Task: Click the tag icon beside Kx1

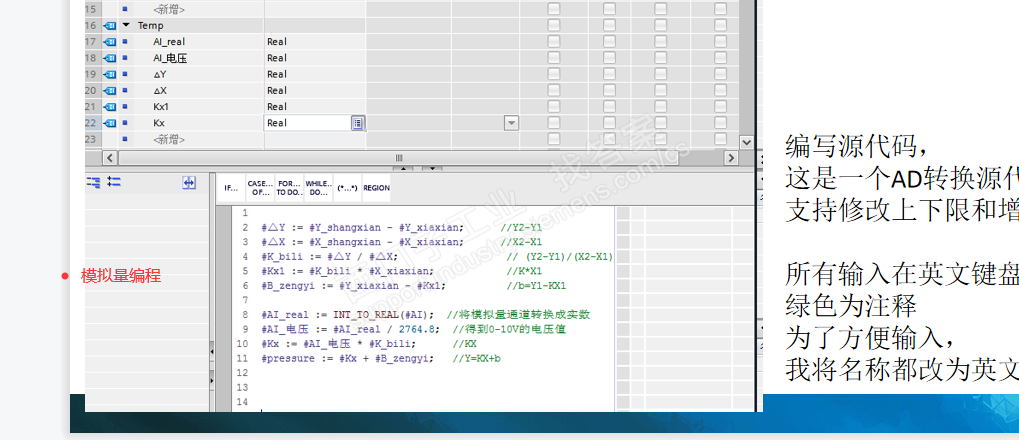Action: tap(110, 107)
